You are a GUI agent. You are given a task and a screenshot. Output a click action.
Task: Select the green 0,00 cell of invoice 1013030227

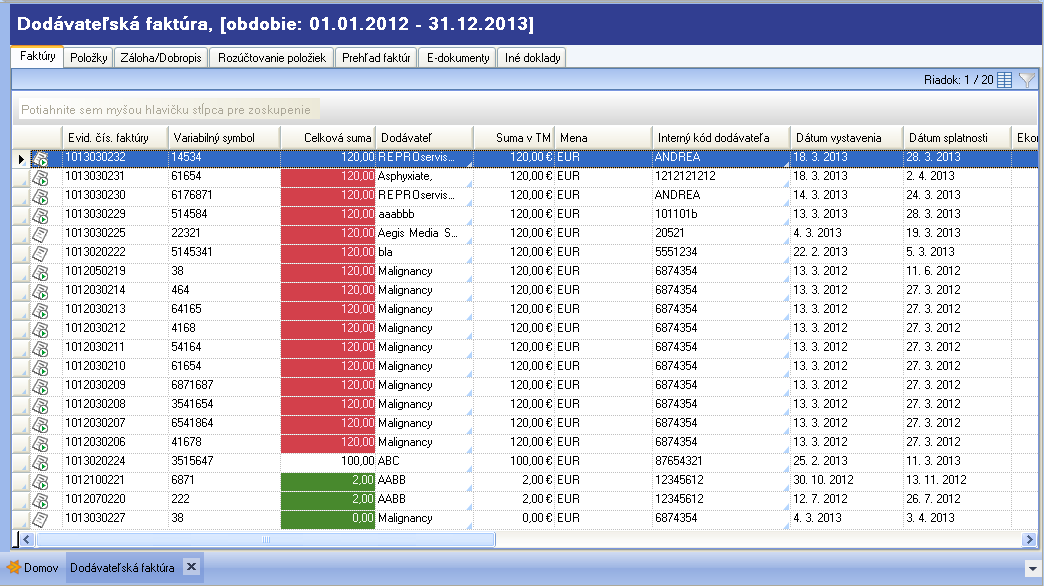click(x=328, y=518)
